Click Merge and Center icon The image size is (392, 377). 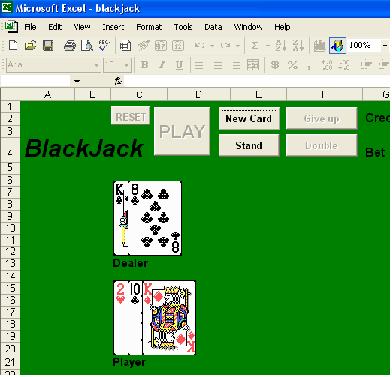point(253,65)
